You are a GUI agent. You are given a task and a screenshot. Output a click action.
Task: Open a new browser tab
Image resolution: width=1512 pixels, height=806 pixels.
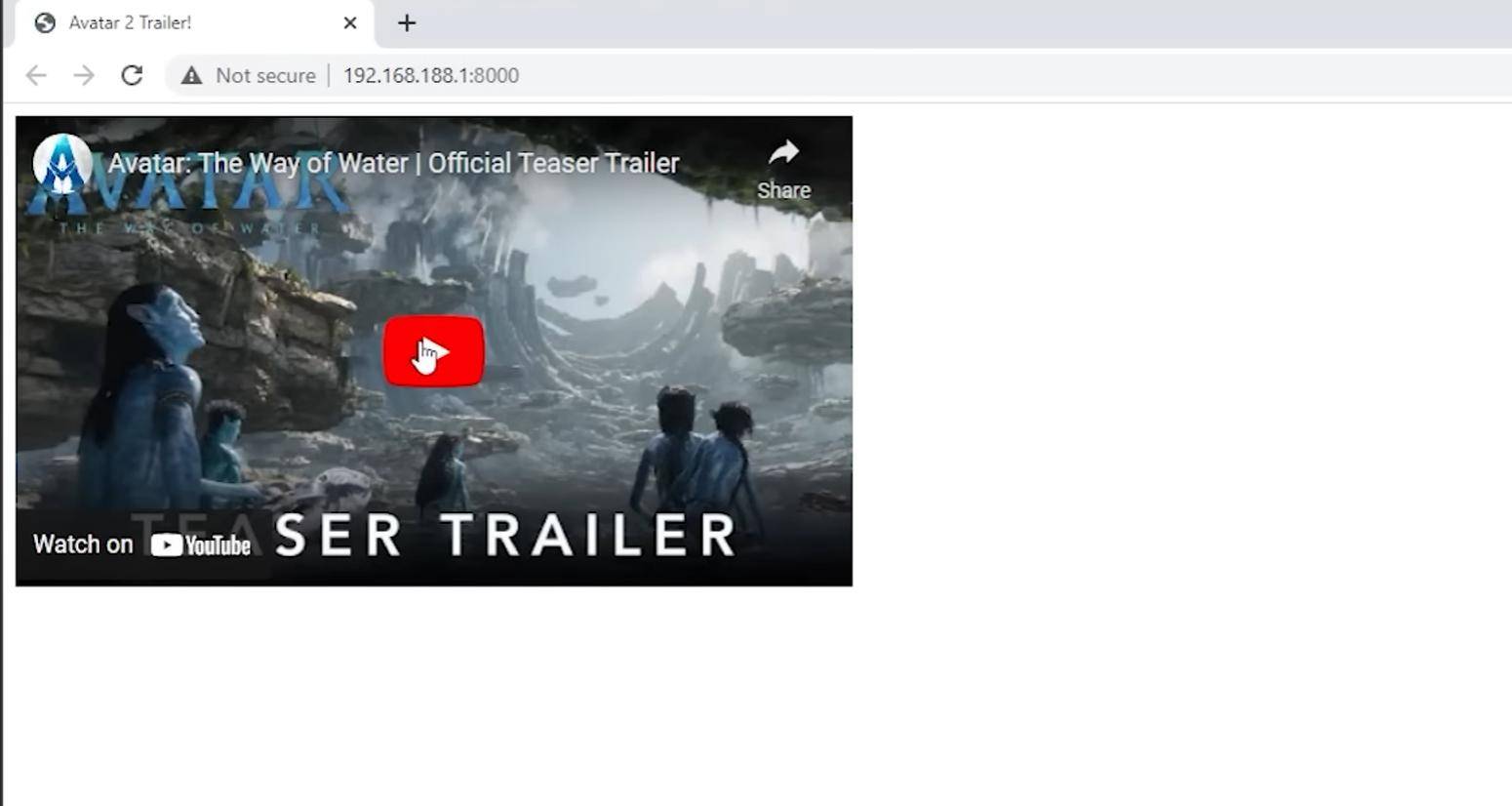pos(407,22)
